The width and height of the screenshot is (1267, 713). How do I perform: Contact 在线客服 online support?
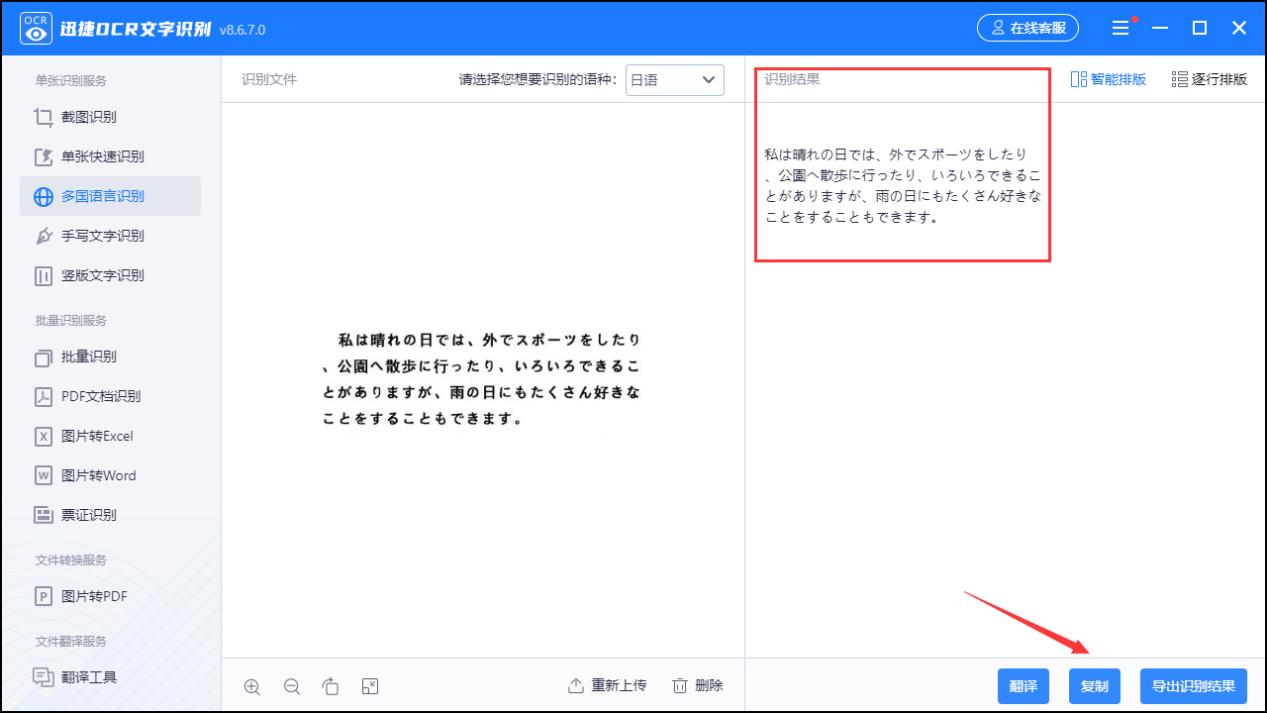coord(1027,28)
